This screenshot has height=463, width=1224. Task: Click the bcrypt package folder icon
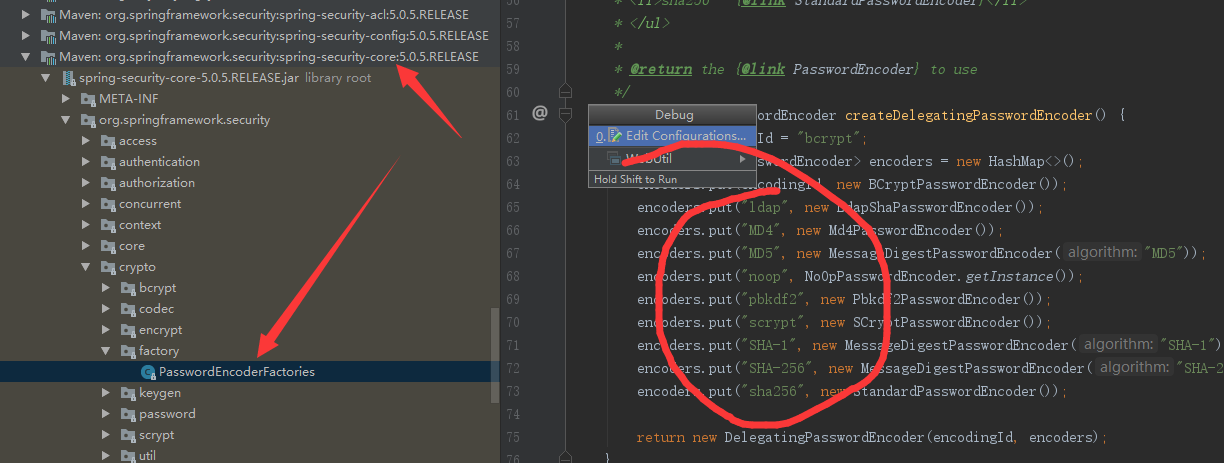coord(129,288)
